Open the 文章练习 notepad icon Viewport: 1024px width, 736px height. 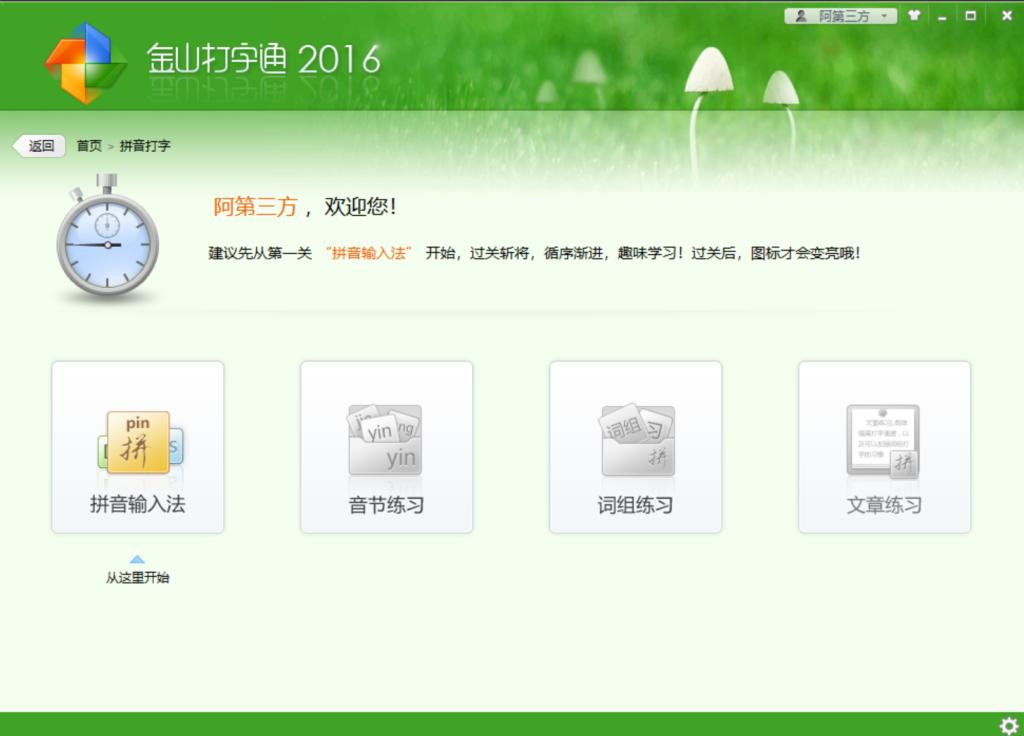[x=883, y=442]
